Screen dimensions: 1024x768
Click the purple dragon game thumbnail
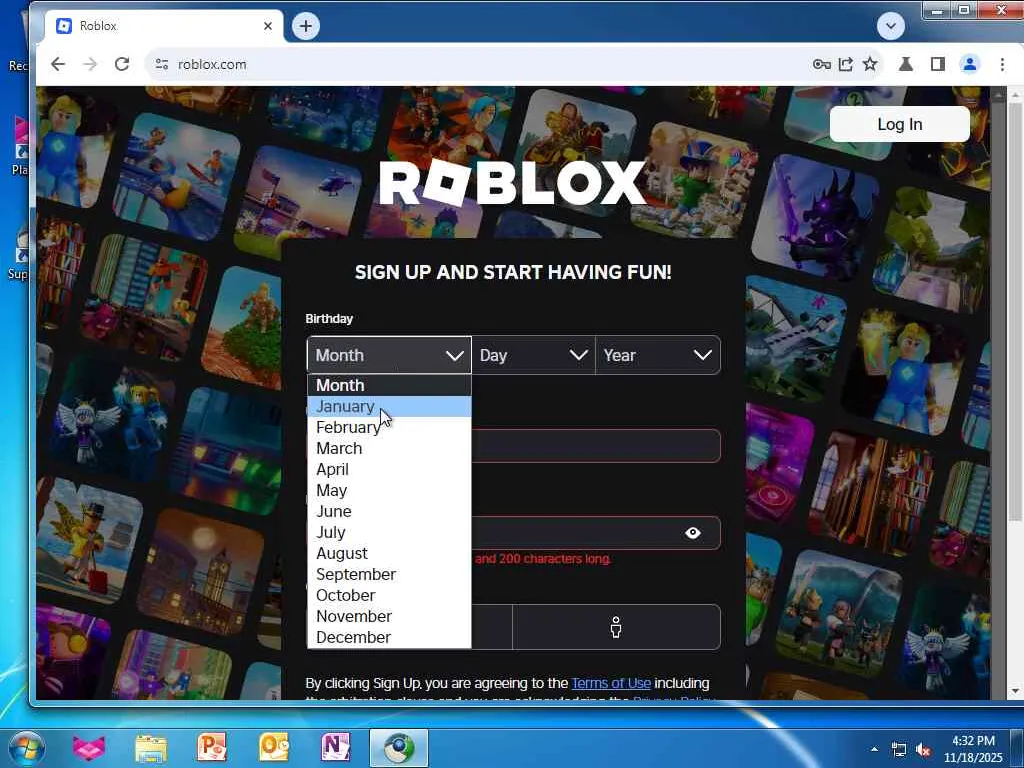(x=814, y=217)
